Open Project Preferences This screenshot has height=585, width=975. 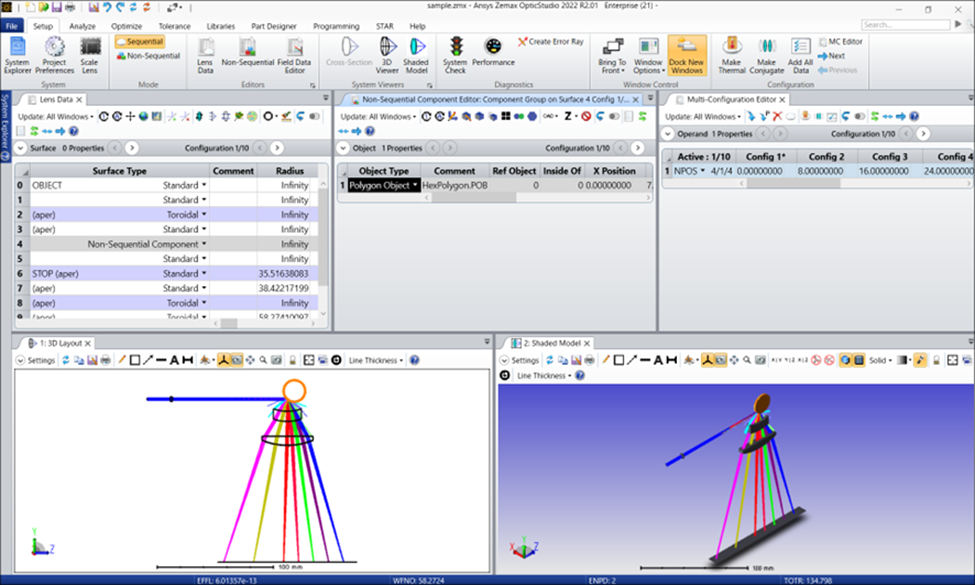(x=54, y=54)
